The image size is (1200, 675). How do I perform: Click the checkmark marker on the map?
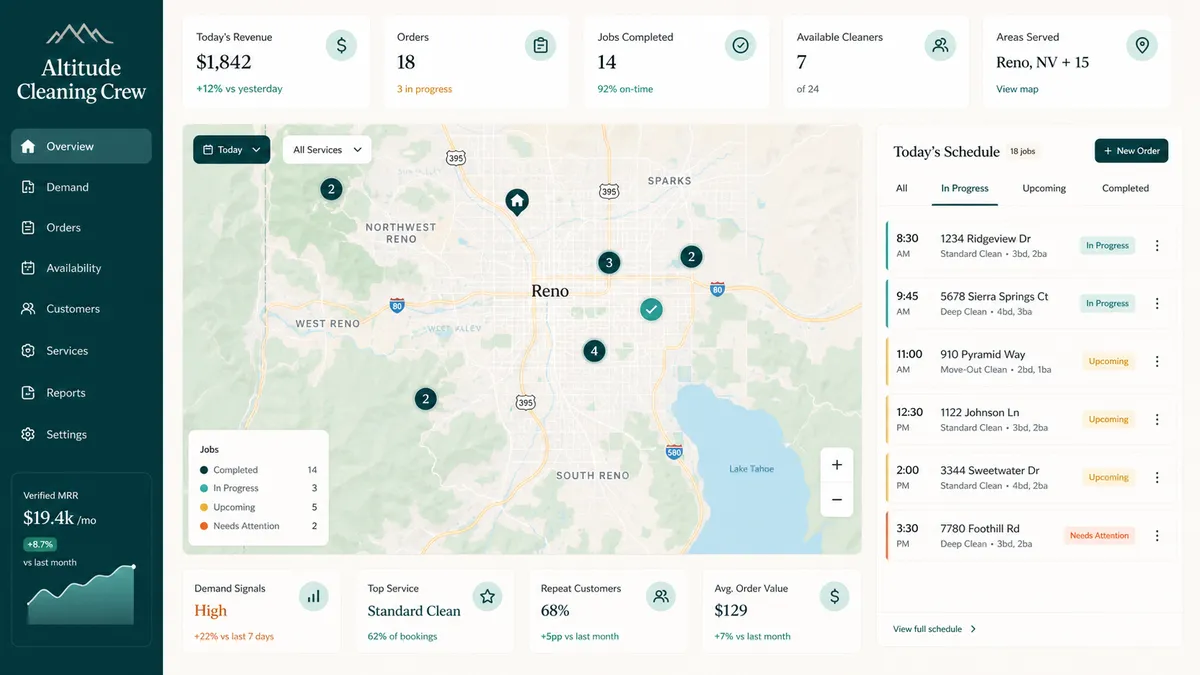click(x=651, y=310)
